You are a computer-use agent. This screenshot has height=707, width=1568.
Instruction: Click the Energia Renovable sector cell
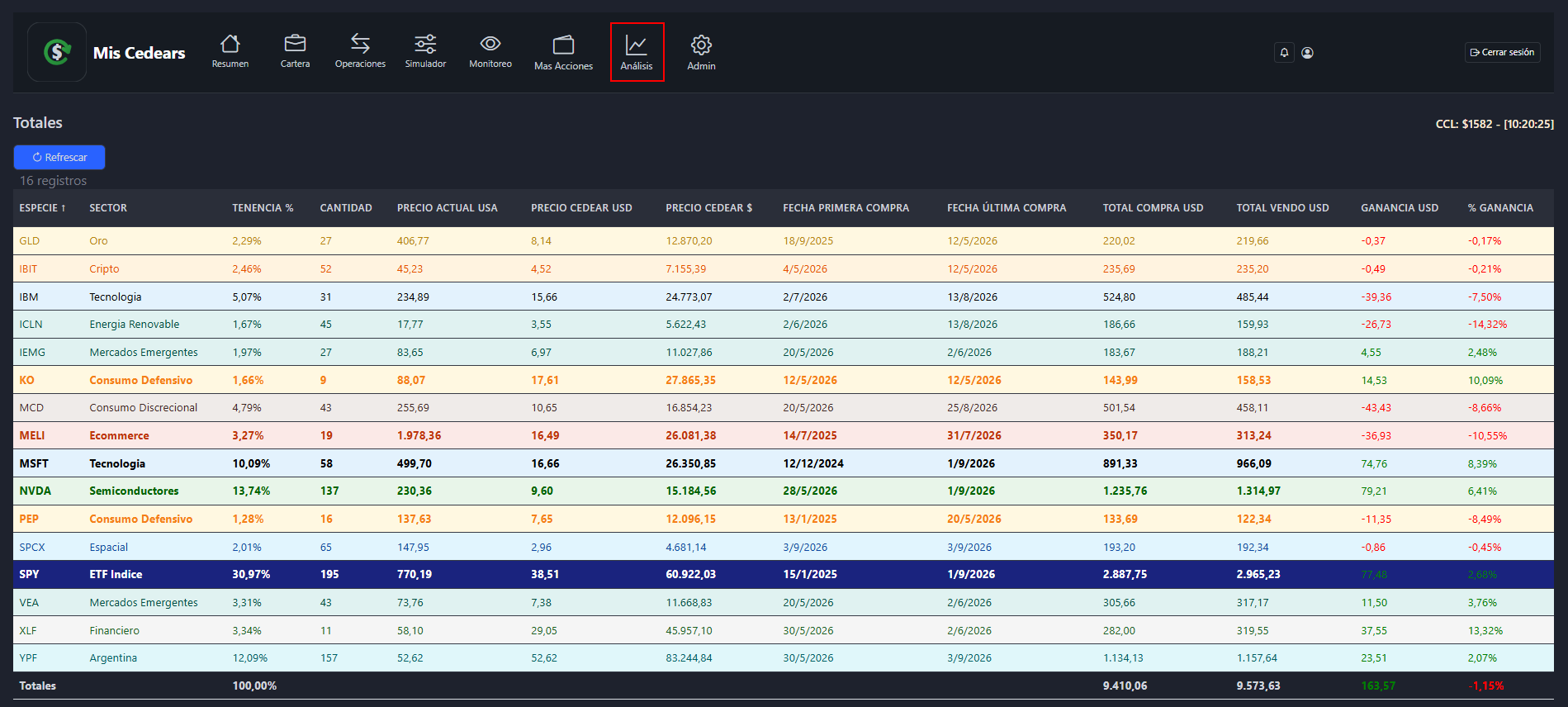[135, 325]
